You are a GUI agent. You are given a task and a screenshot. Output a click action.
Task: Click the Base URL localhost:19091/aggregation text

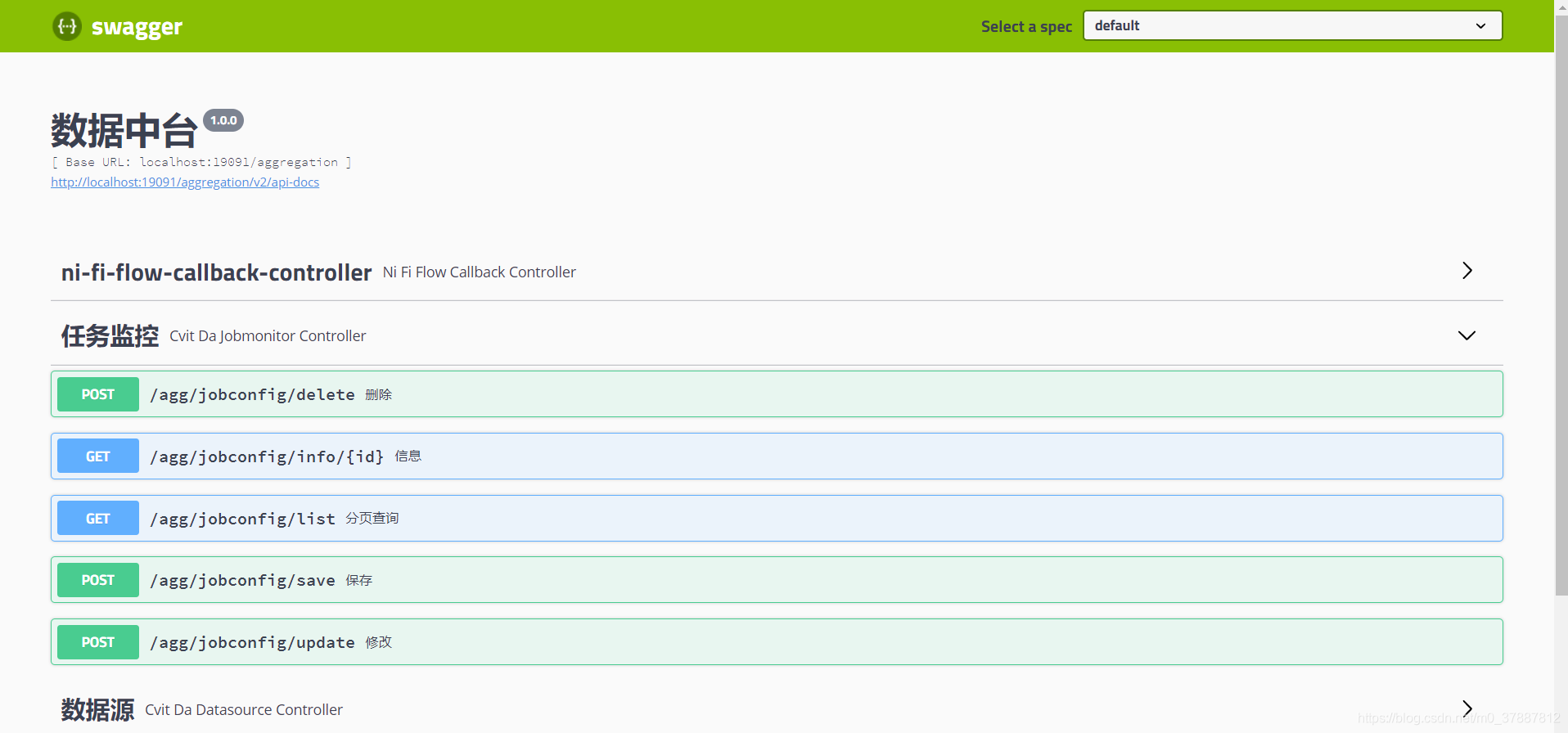[x=201, y=162]
